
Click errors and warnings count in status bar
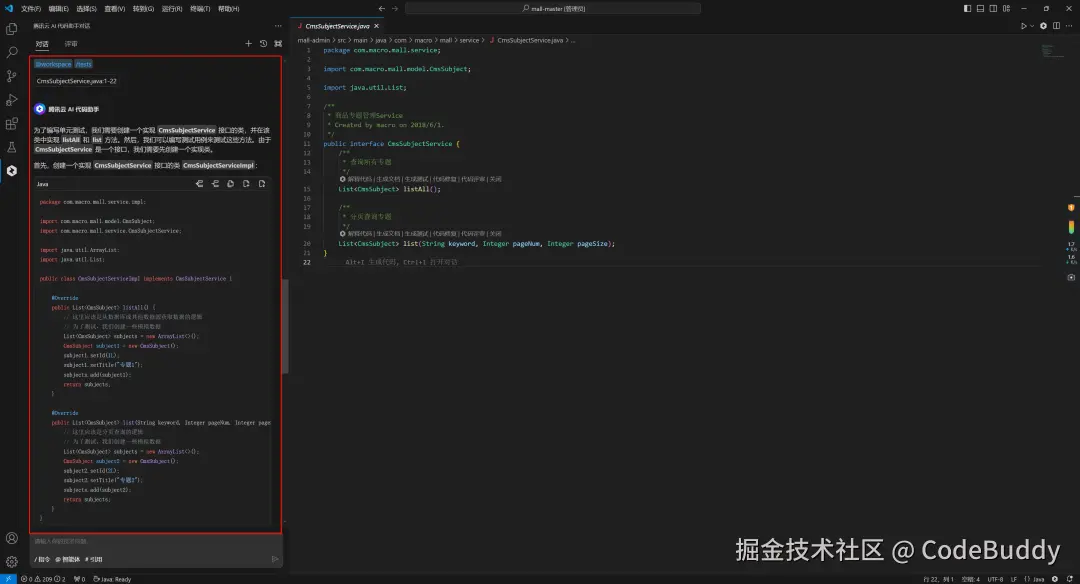click(43, 579)
